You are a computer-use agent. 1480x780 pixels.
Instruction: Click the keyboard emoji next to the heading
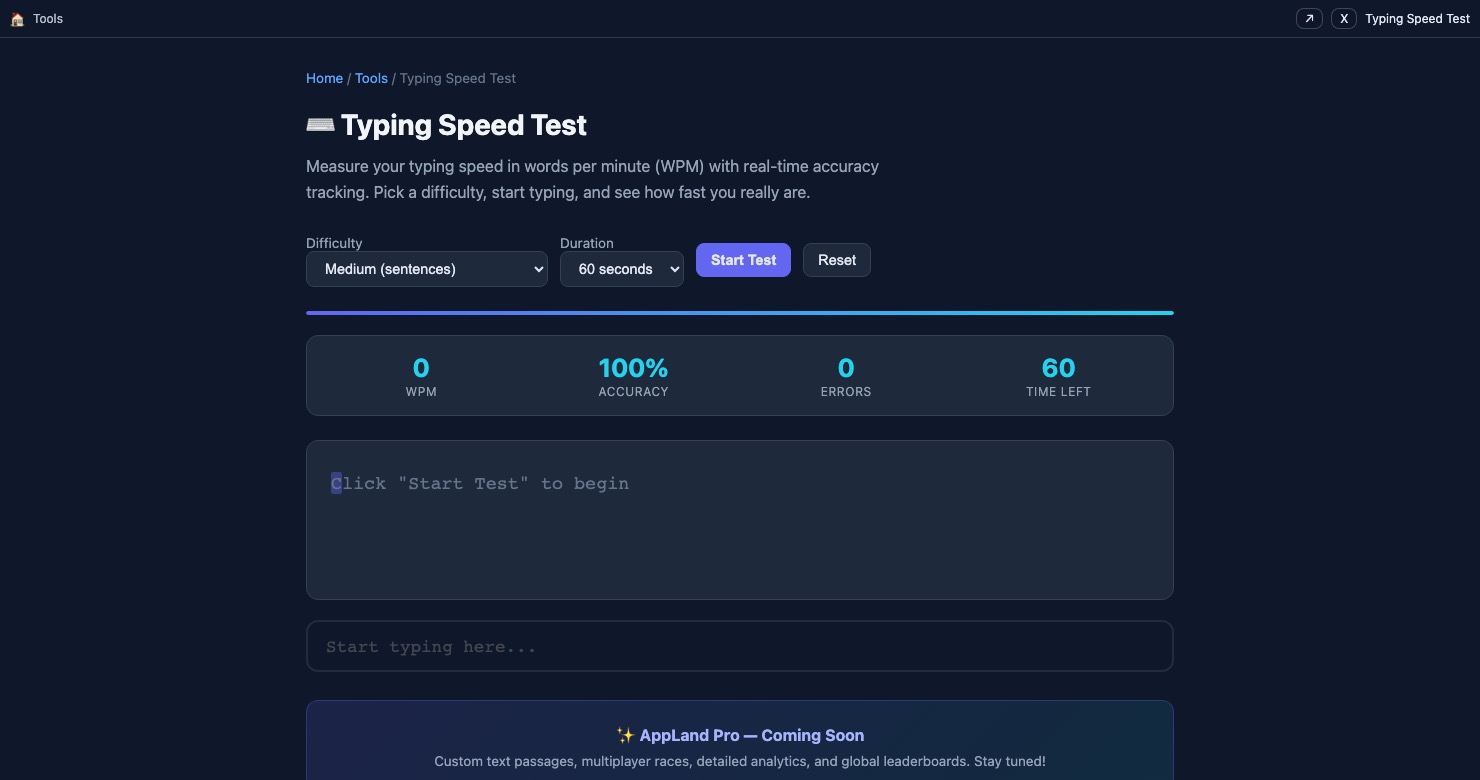[x=320, y=124]
